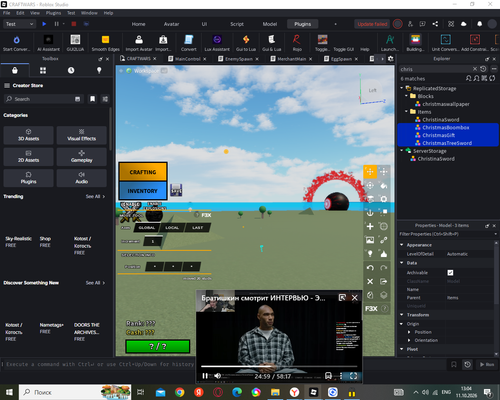500x400 pixels.
Task: Click the Update failed button
Action: tap(372, 24)
